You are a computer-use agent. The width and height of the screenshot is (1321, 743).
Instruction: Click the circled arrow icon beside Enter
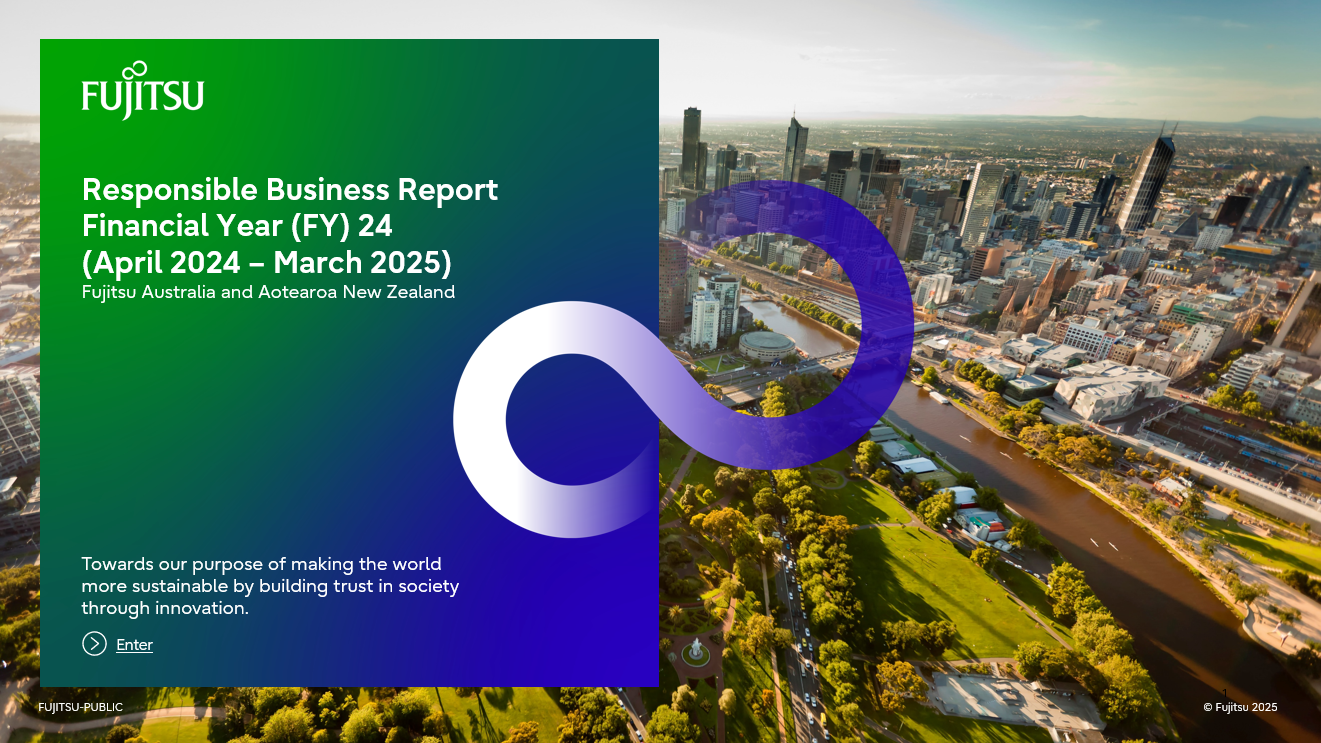(x=94, y=644)
